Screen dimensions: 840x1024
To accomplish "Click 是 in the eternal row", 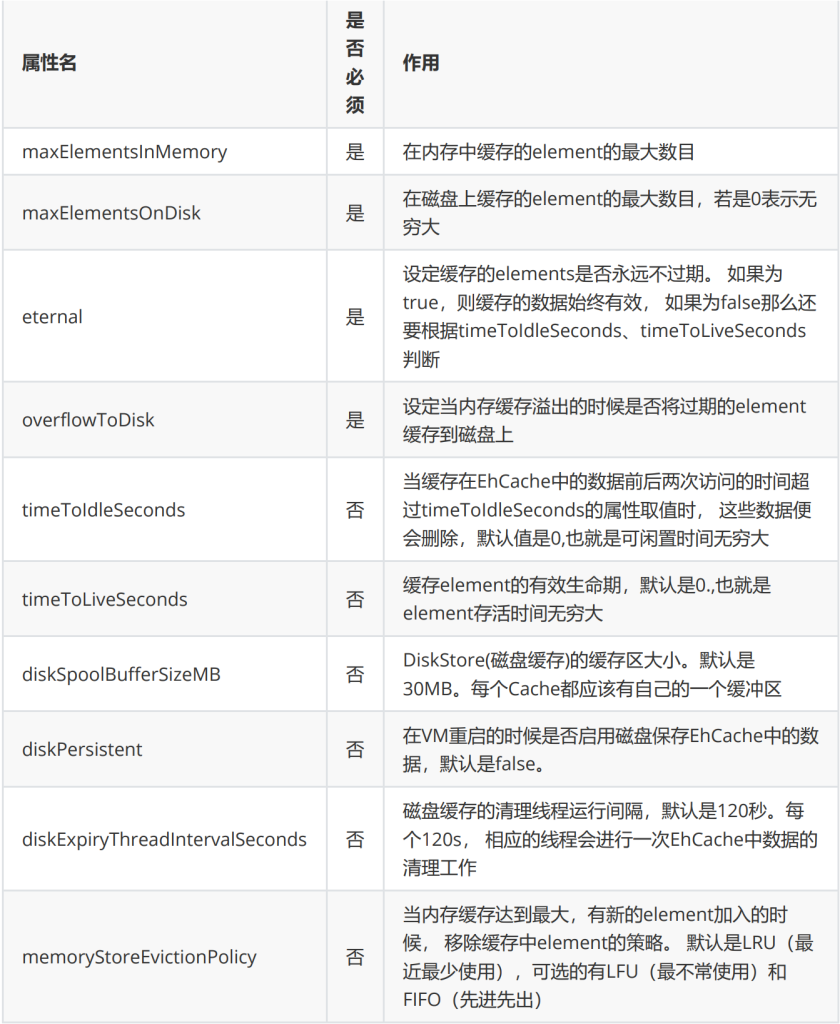I will pos(355,317).
